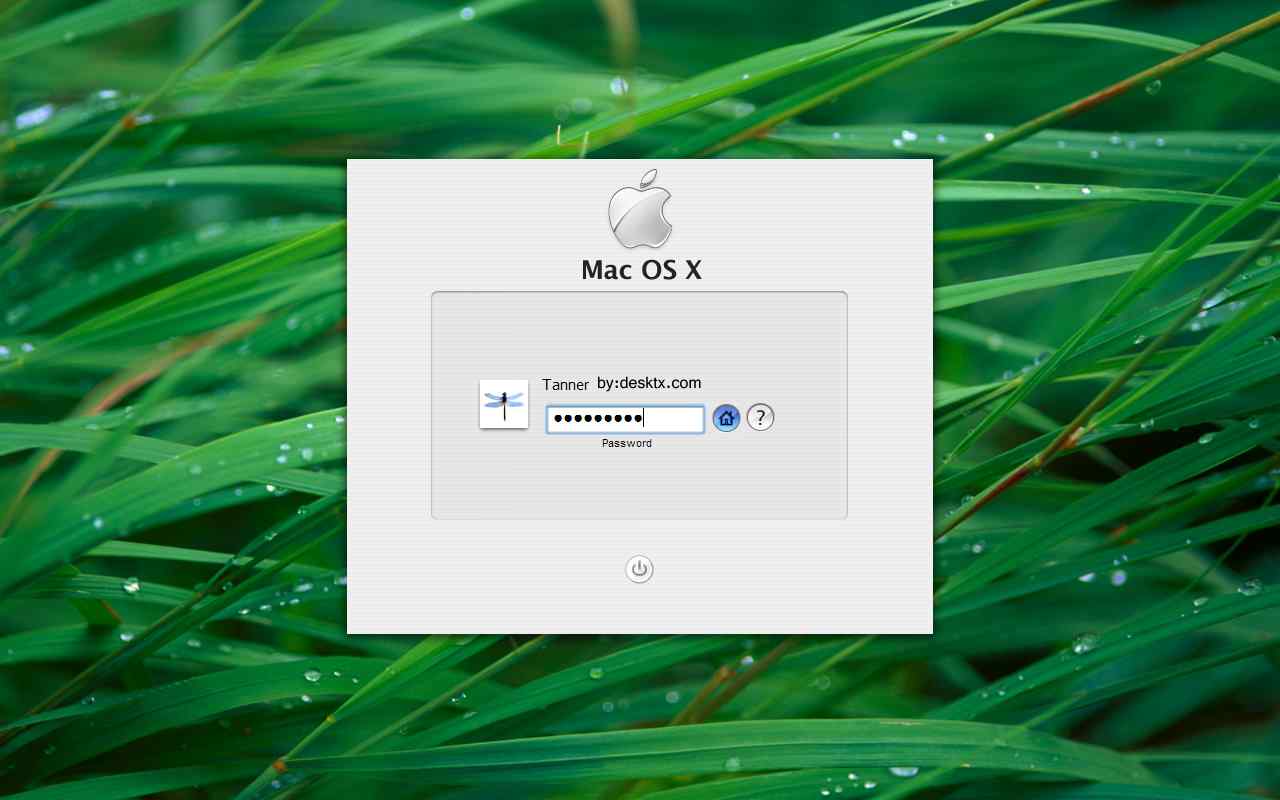This screenshot has height=800, width=1280.
Task: Focus the password input field
Action: tap(625, 419)
